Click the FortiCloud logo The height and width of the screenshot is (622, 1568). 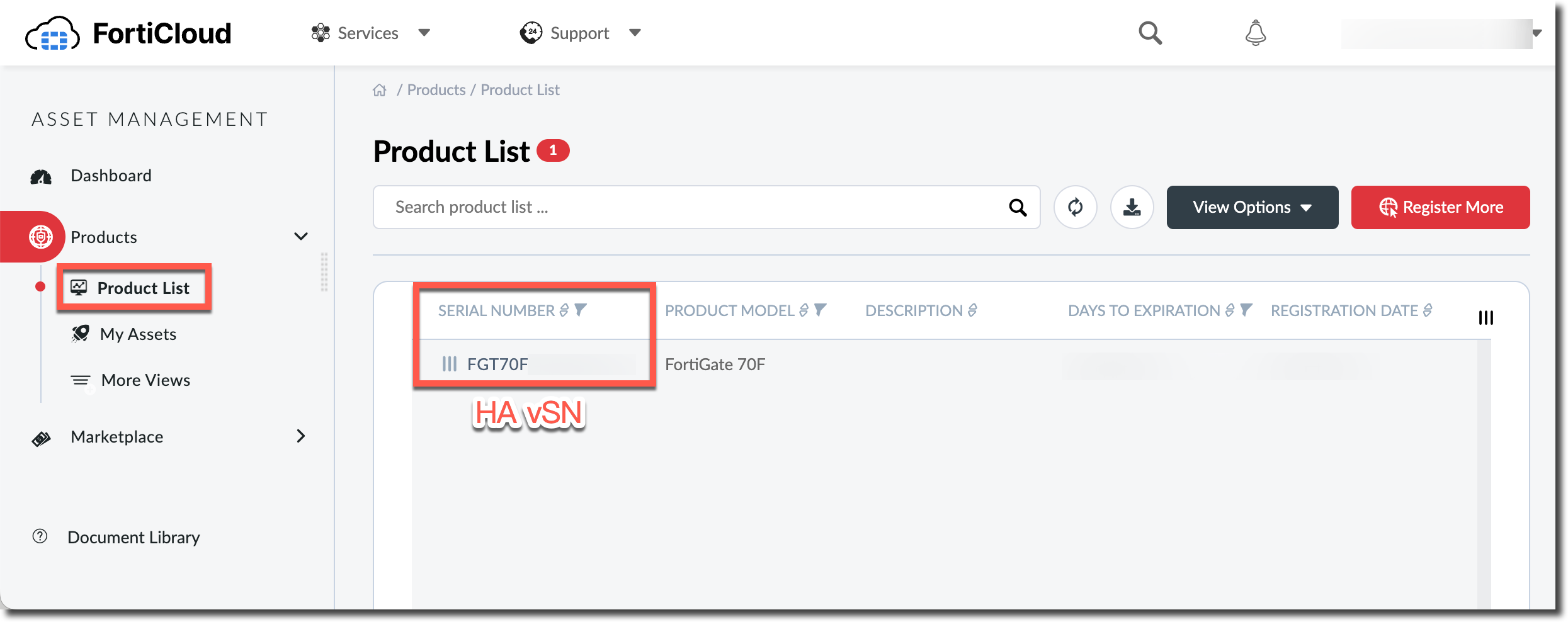click(x=128, y=33)
